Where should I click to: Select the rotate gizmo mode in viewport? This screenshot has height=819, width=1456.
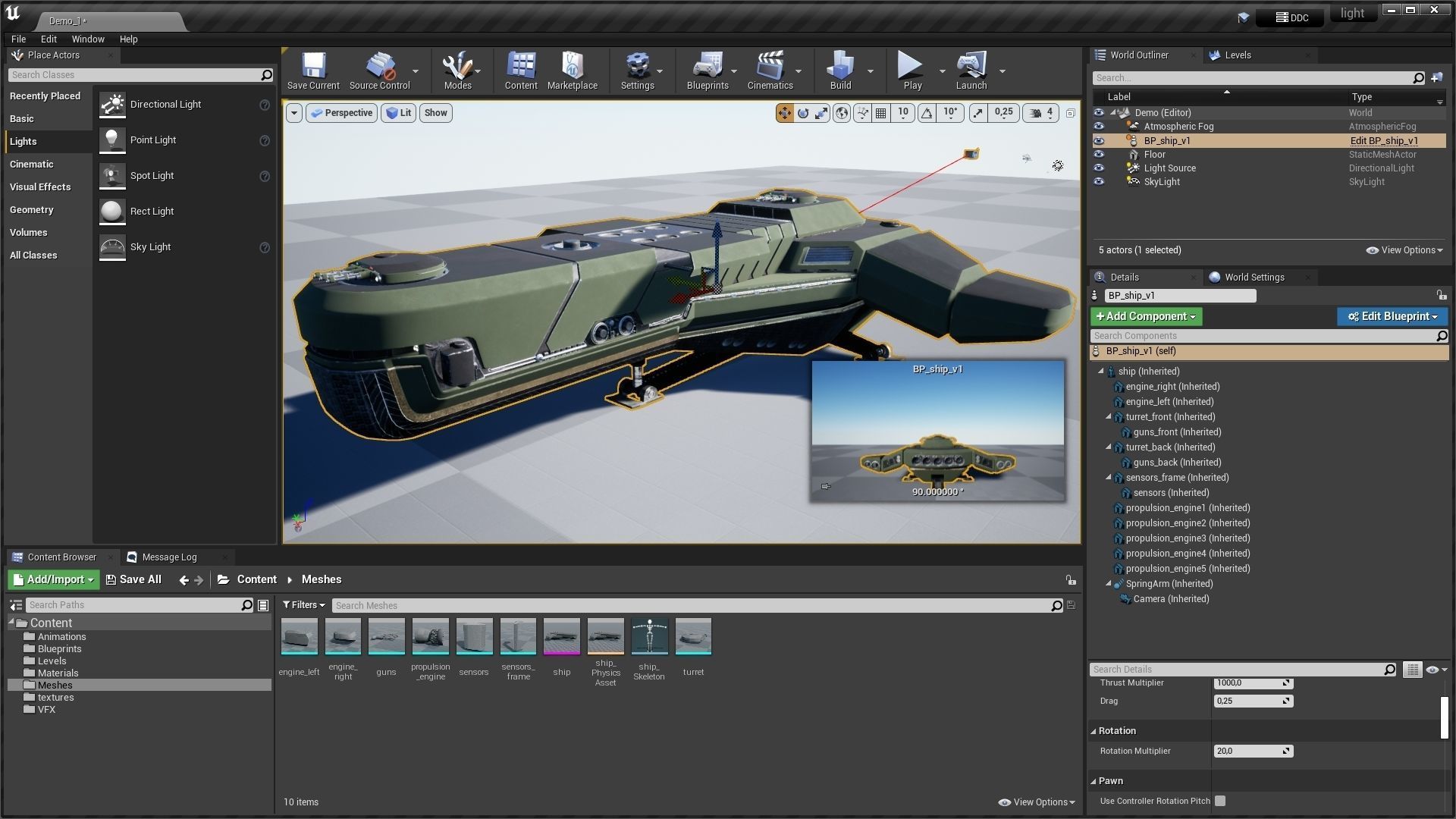[803, 113]
